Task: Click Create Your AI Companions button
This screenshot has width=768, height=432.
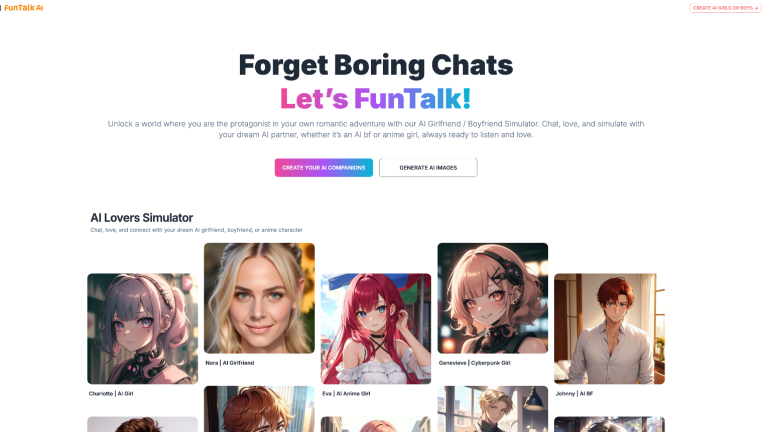Action: tap(323, 168)
